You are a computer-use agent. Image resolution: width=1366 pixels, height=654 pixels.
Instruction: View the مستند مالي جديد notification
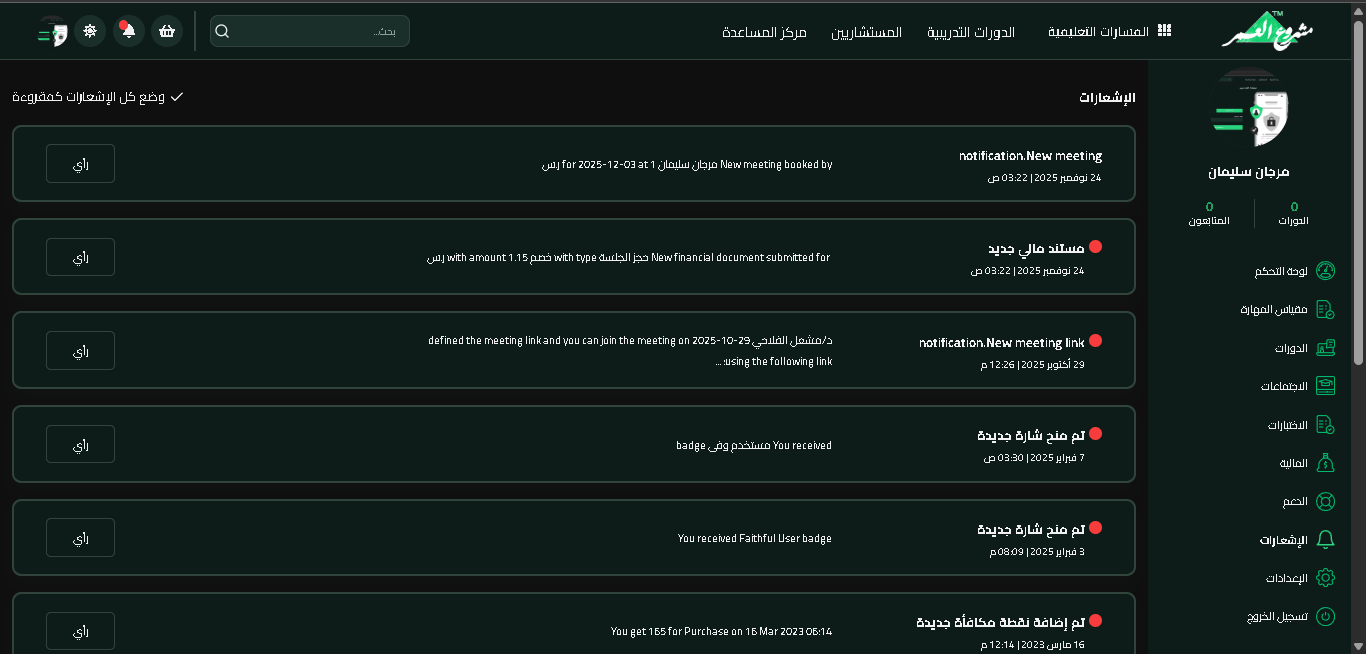pos(80,257)
